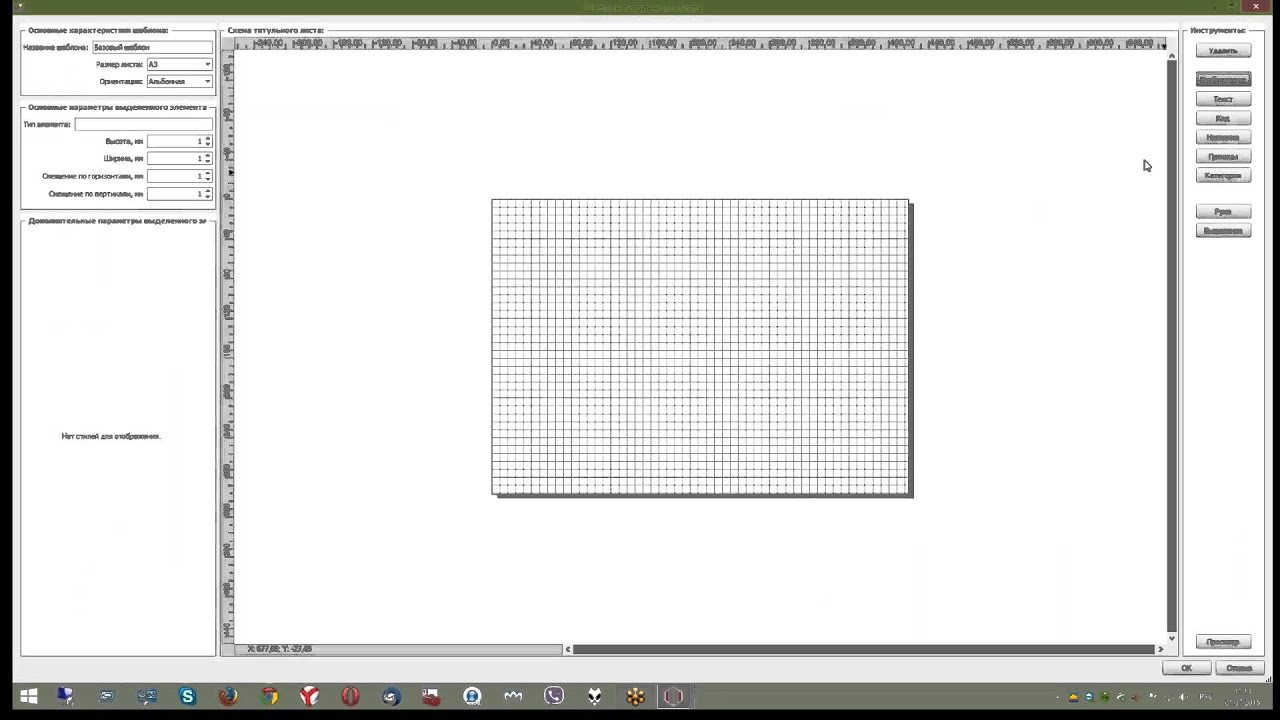Open the Ориентация Альбомная dropdown

pyautogui.click(x=179, y=81)
